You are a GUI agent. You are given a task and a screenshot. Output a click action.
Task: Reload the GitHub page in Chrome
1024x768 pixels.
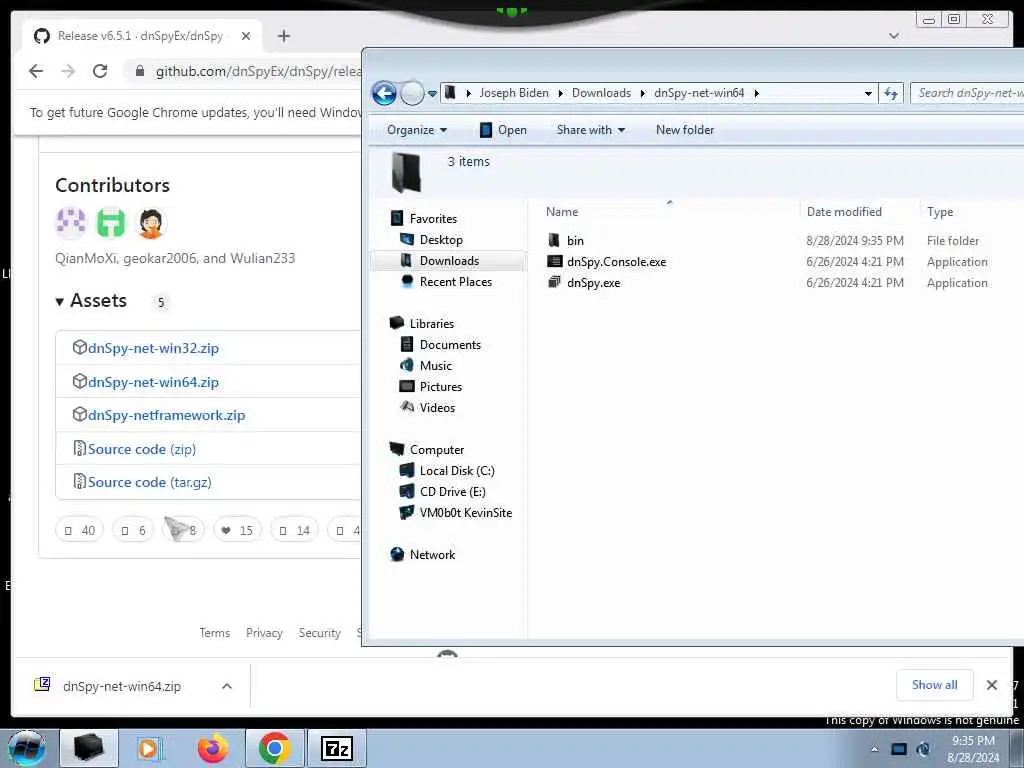click(100, 71)
